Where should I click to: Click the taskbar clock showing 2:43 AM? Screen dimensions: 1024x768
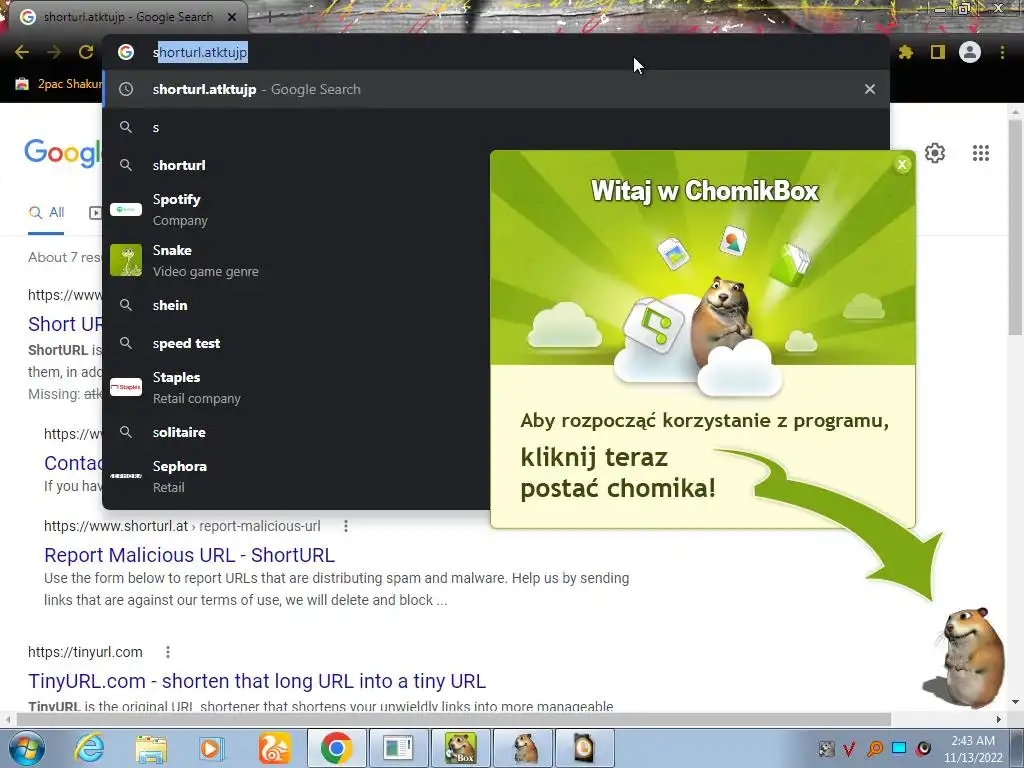[x=973, y=748]
